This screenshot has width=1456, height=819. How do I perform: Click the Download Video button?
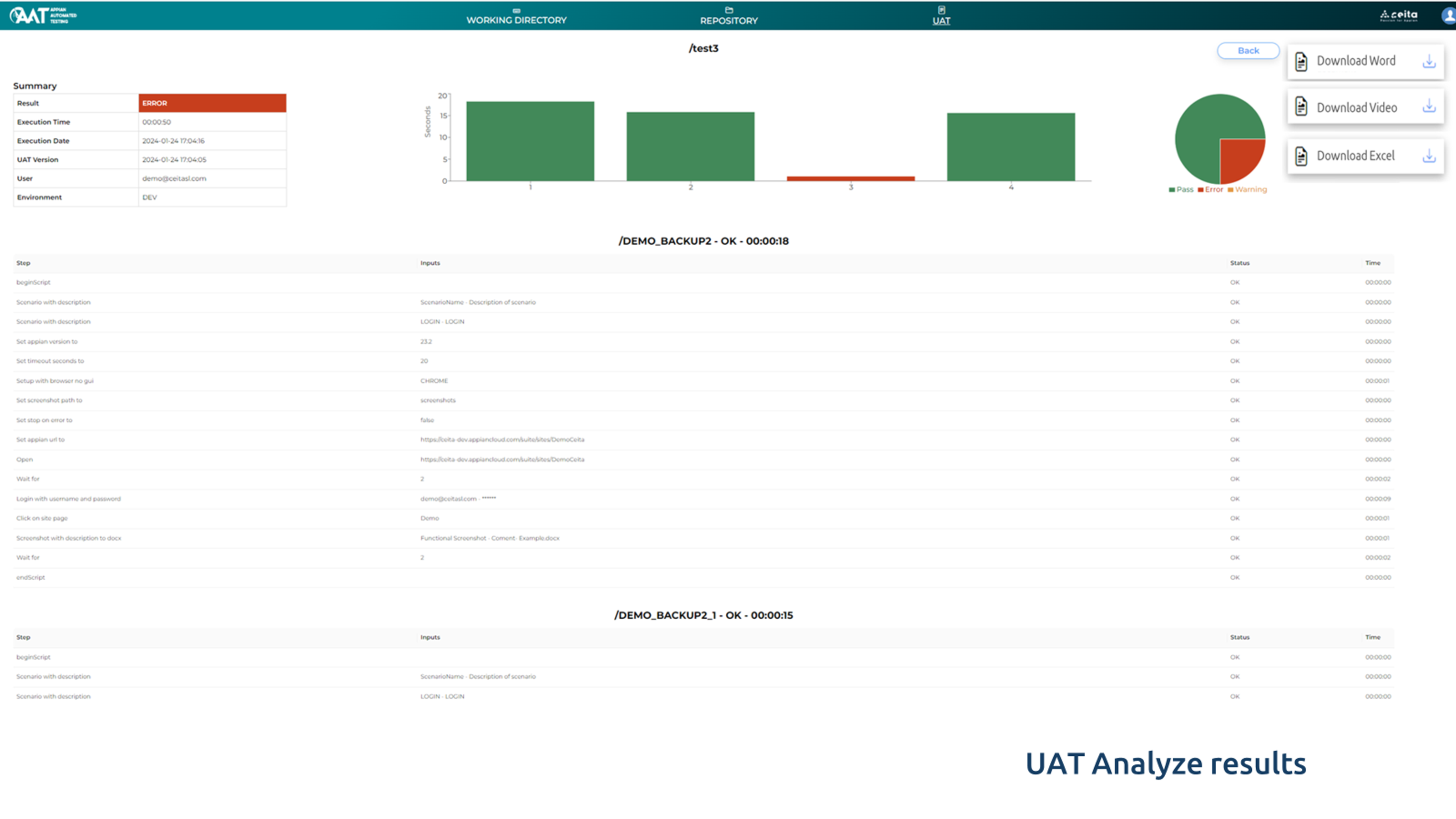(1365, 107)
